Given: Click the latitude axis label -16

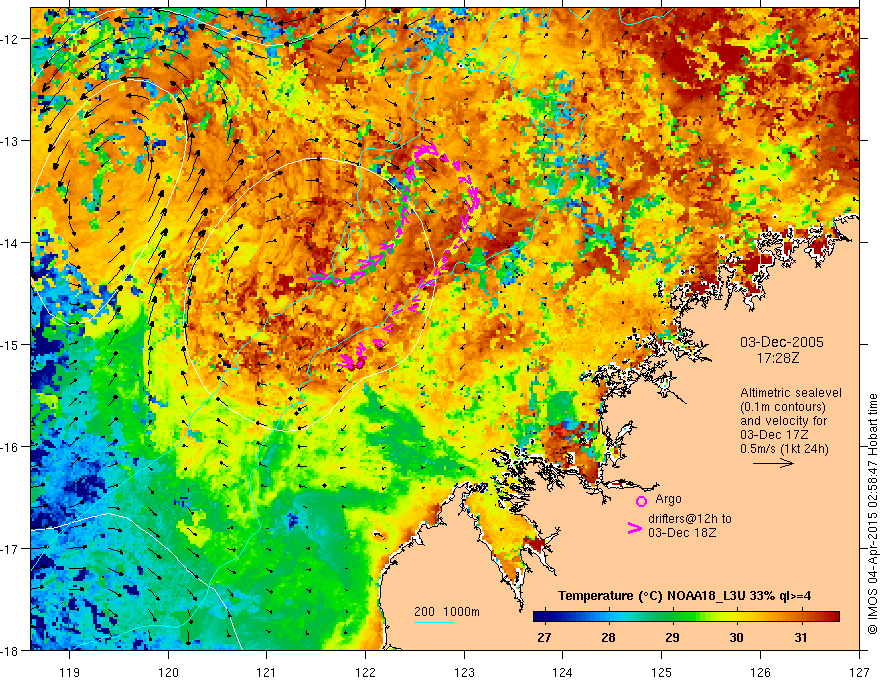Looking at the screenshot, I should [x=11, y=447].
